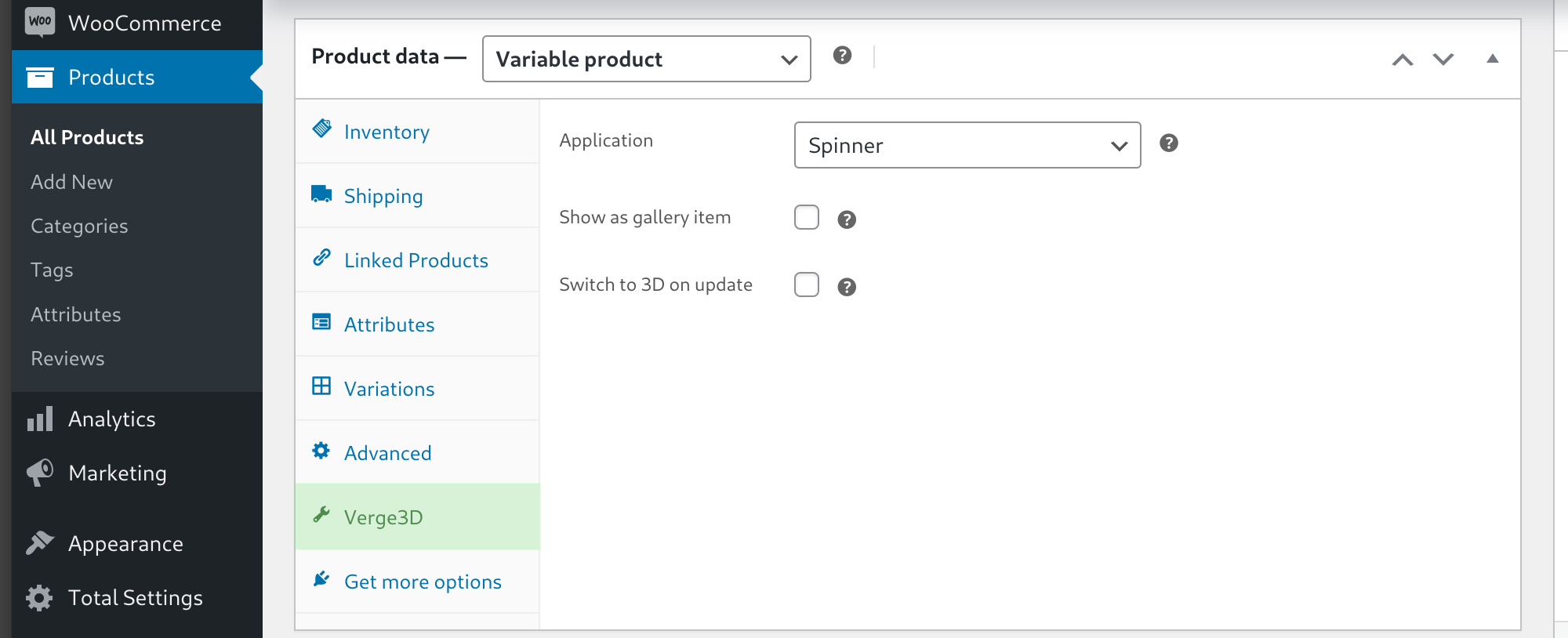The width and height of the screenshot is (1568, 638).
Task: Move Product data panel down
Action: [x=1443, y=59]
